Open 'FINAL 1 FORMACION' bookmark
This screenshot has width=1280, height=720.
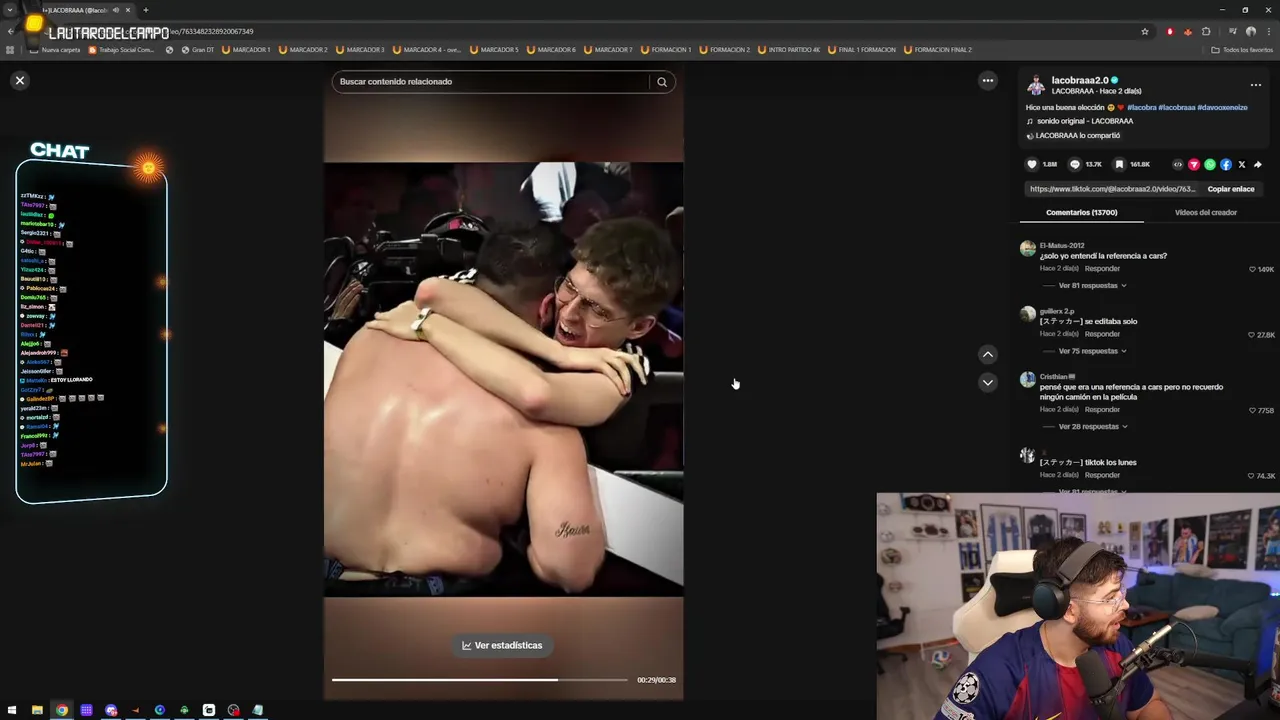click(862, 50)
